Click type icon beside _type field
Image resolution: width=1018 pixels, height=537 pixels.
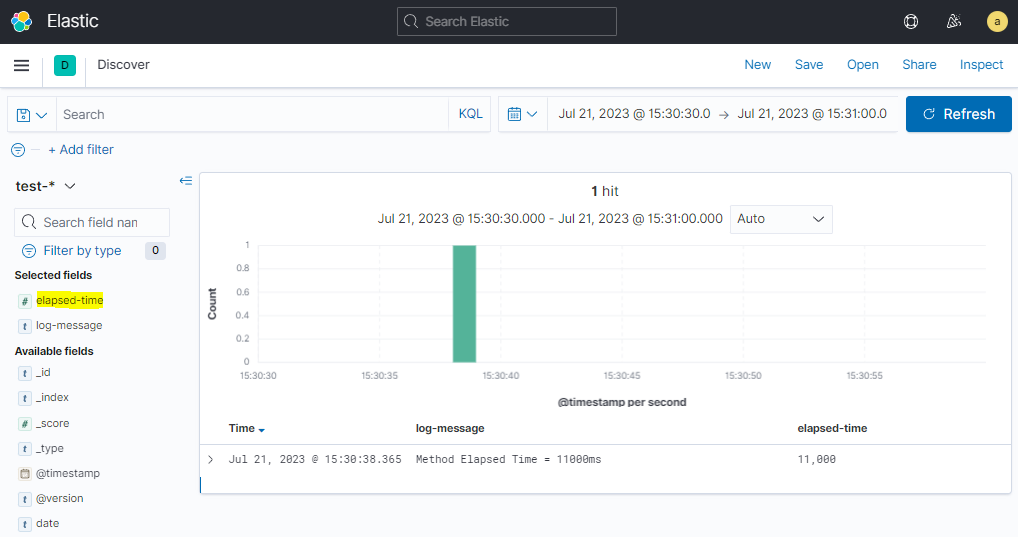tap(25, 449)
